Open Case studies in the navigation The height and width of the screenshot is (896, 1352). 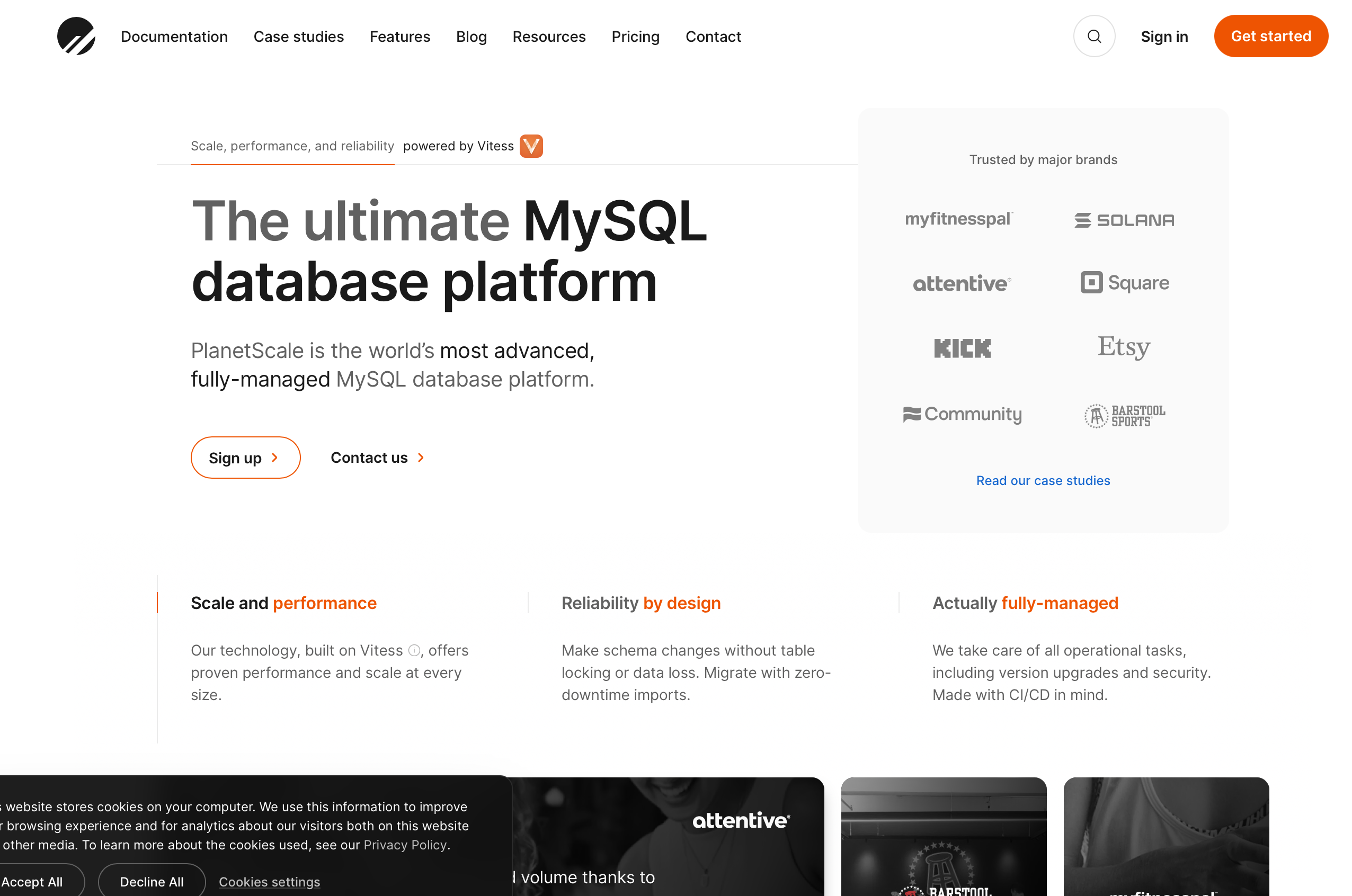tap(298, 37)
